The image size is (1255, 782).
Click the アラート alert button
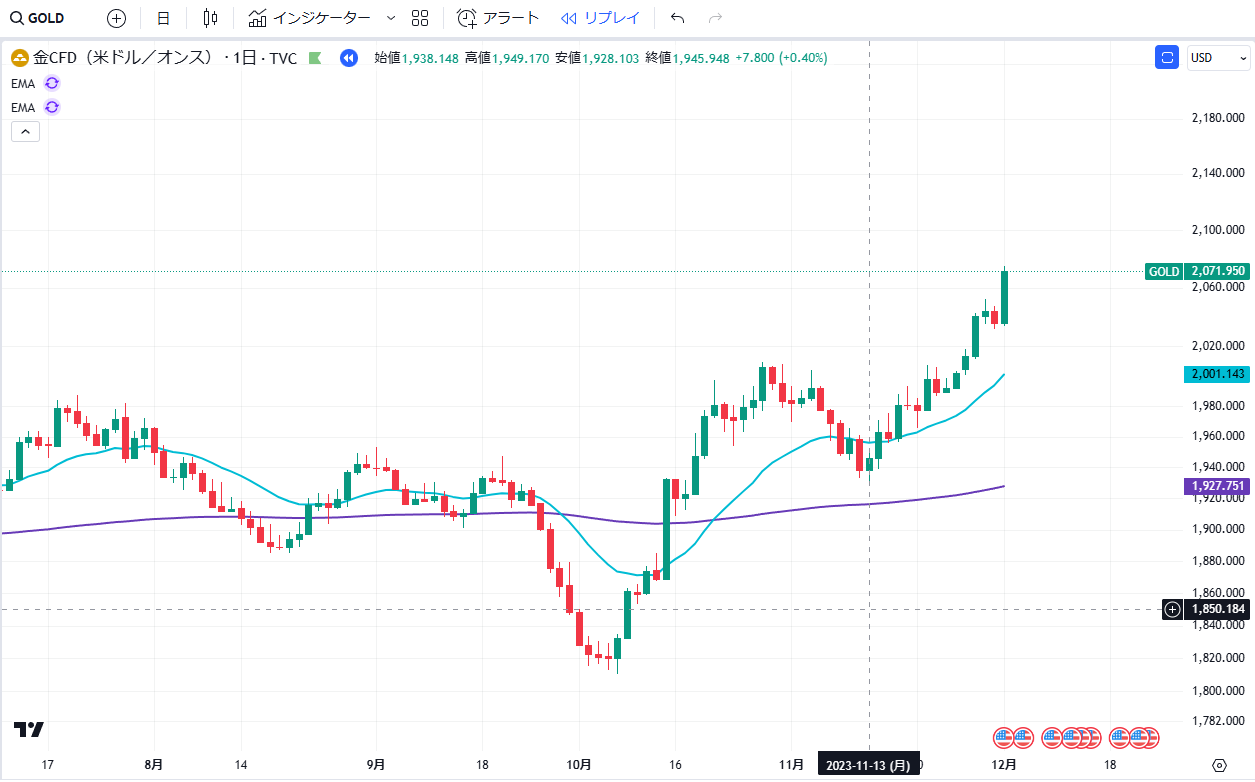click(498, 18)
